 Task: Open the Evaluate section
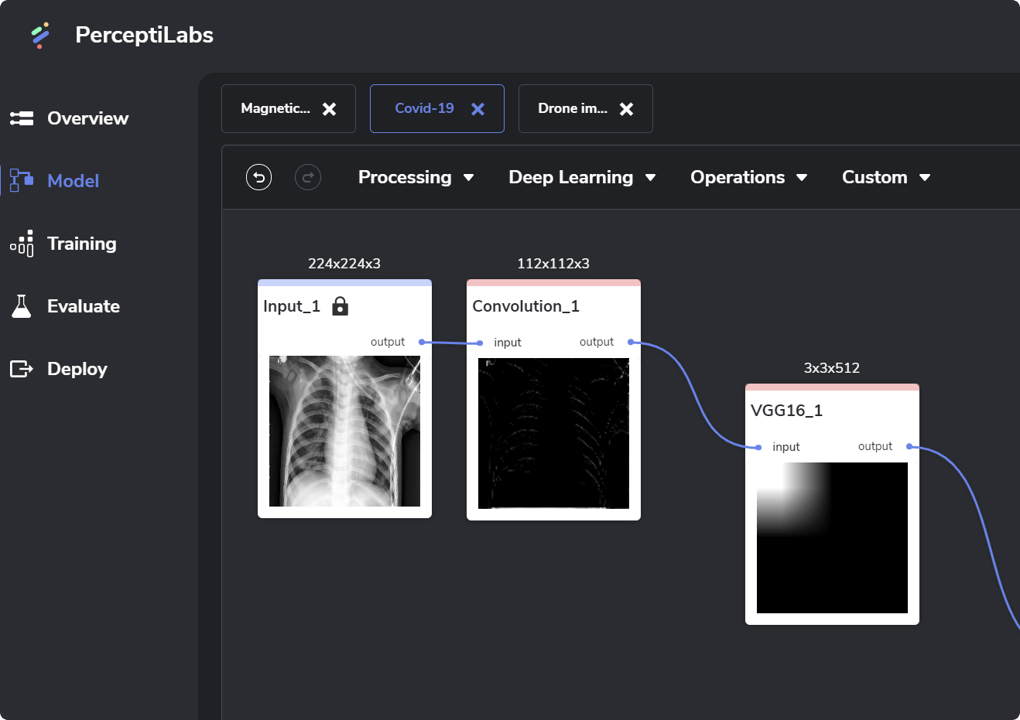pos(83,306)
